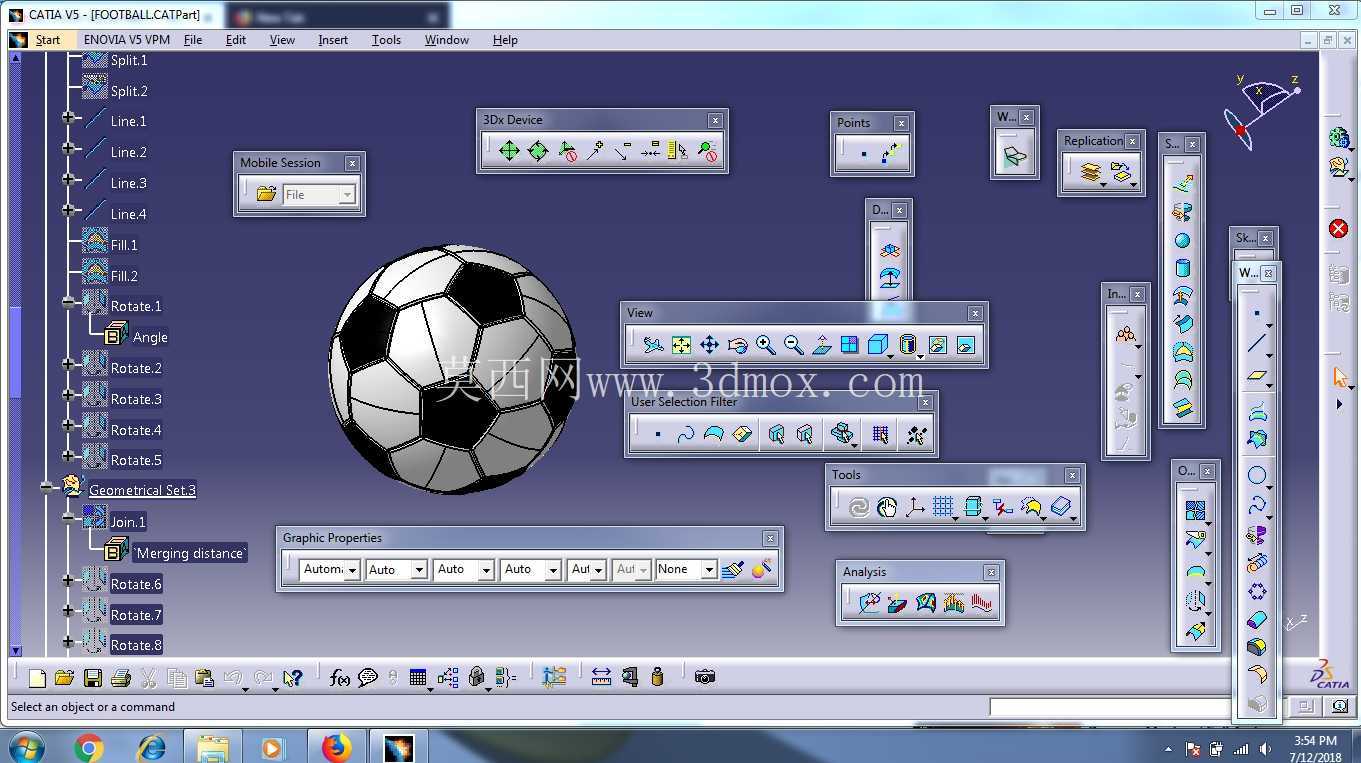Open the Tools menu

tap(386, 40)
